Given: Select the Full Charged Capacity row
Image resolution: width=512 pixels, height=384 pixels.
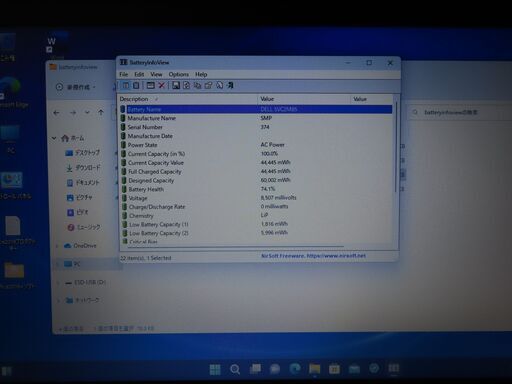Looking at the screenshot, I should [256, 172].
